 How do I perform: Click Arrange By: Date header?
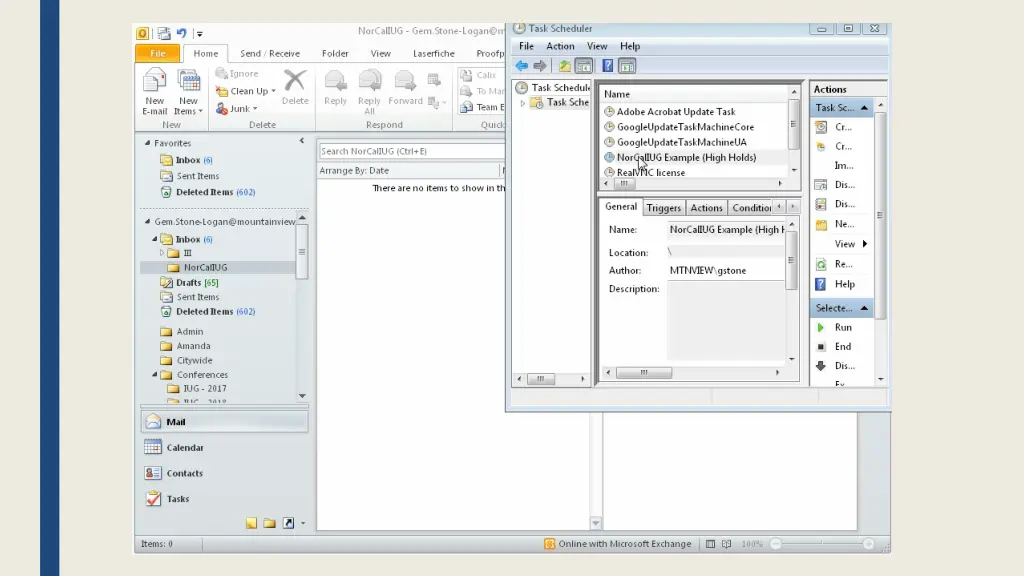tap(354, 170)
